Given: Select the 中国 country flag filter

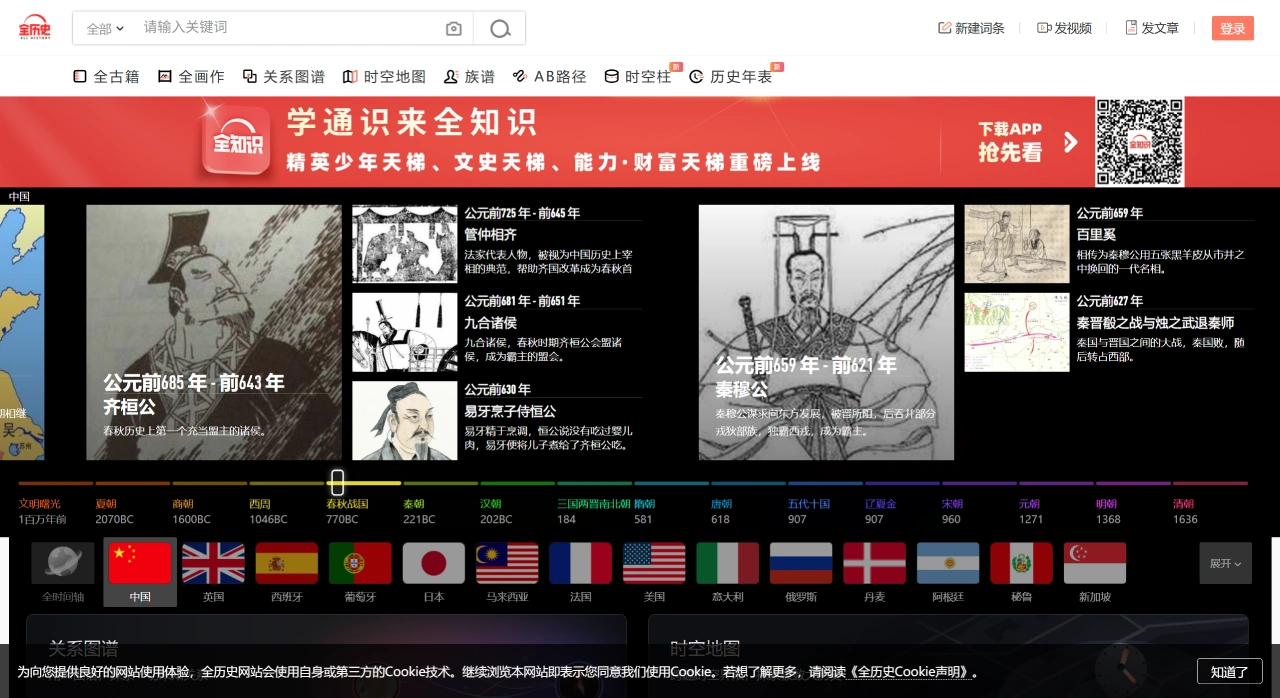Looking at the screenshot, I should 140,563.
